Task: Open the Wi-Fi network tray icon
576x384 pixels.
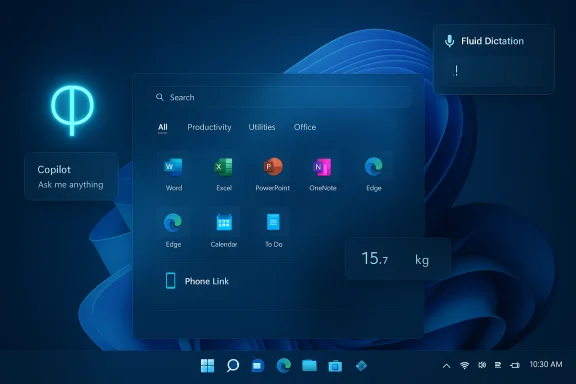Action: 464,365
